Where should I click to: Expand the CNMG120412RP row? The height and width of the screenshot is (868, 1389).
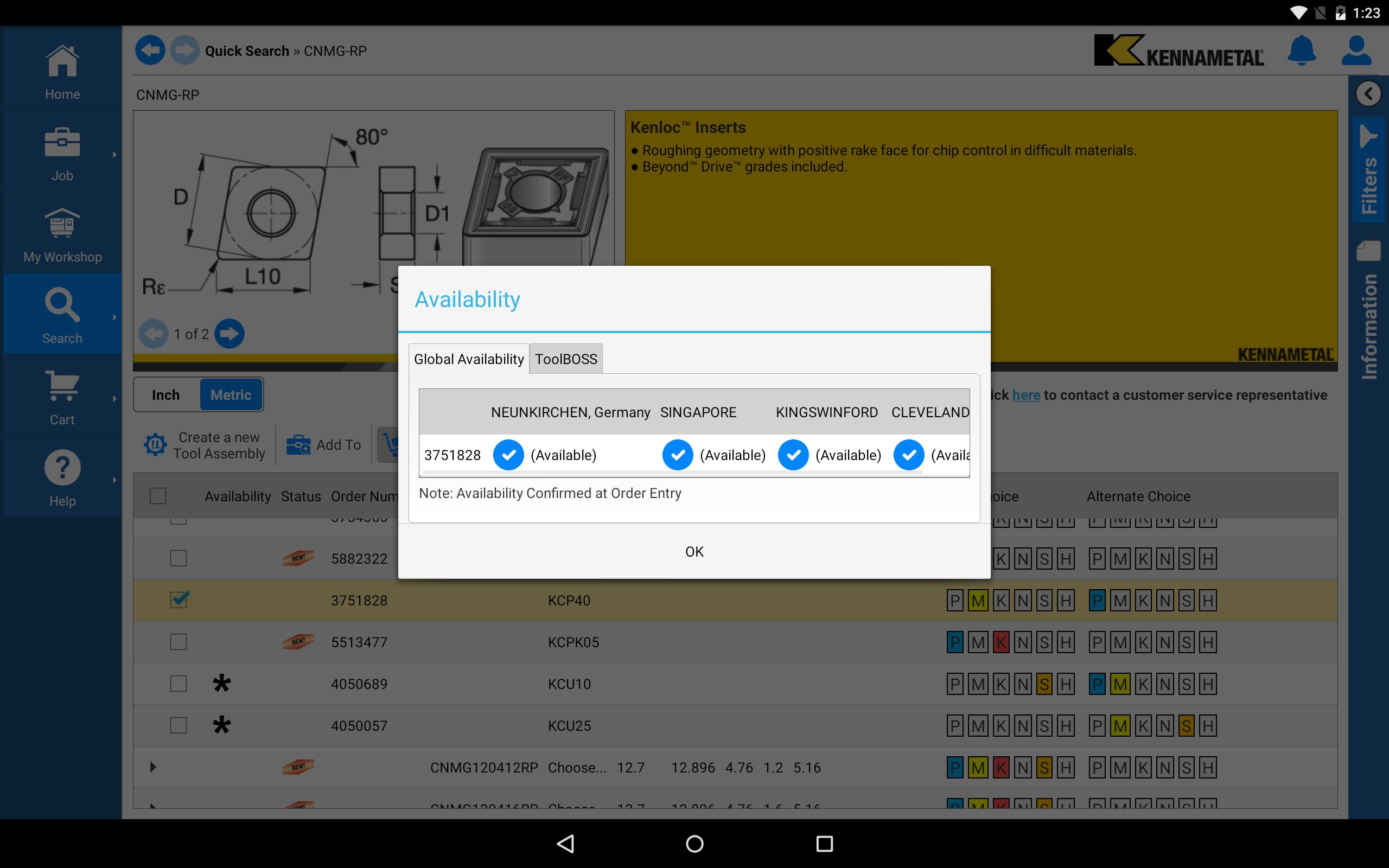click(x=152, y=767)
